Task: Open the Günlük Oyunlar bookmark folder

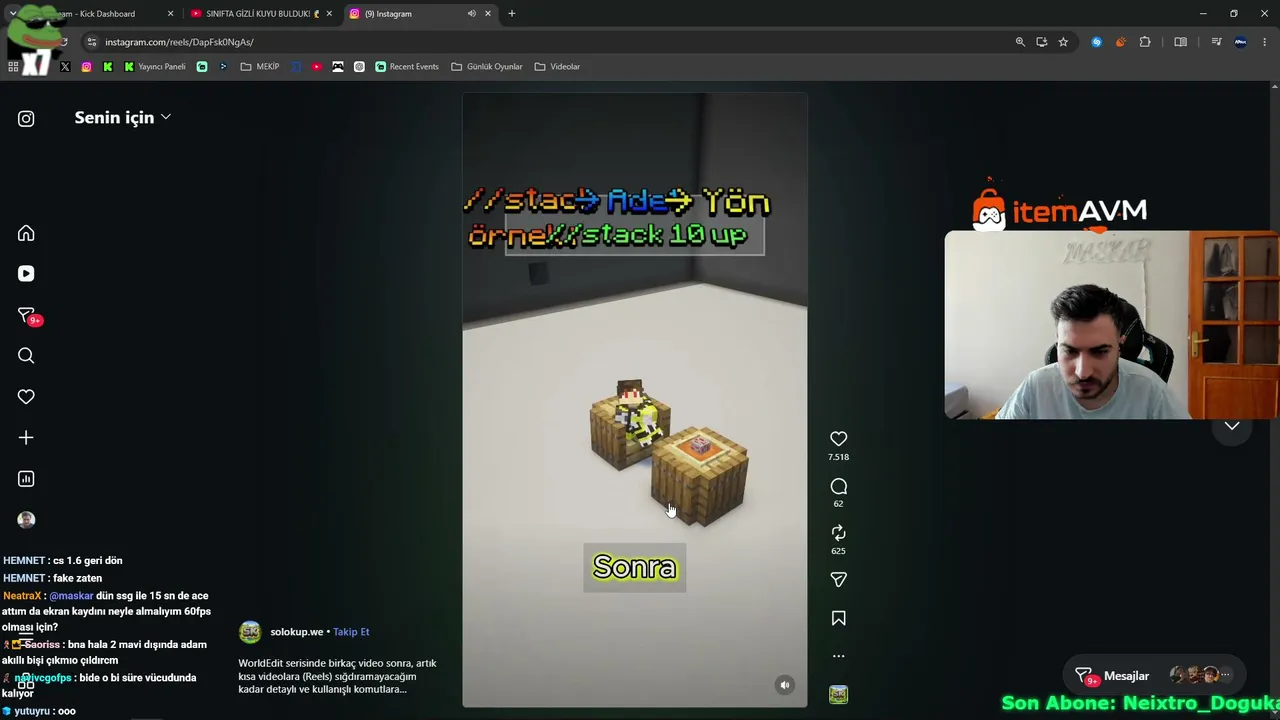Action: (487, 67)
